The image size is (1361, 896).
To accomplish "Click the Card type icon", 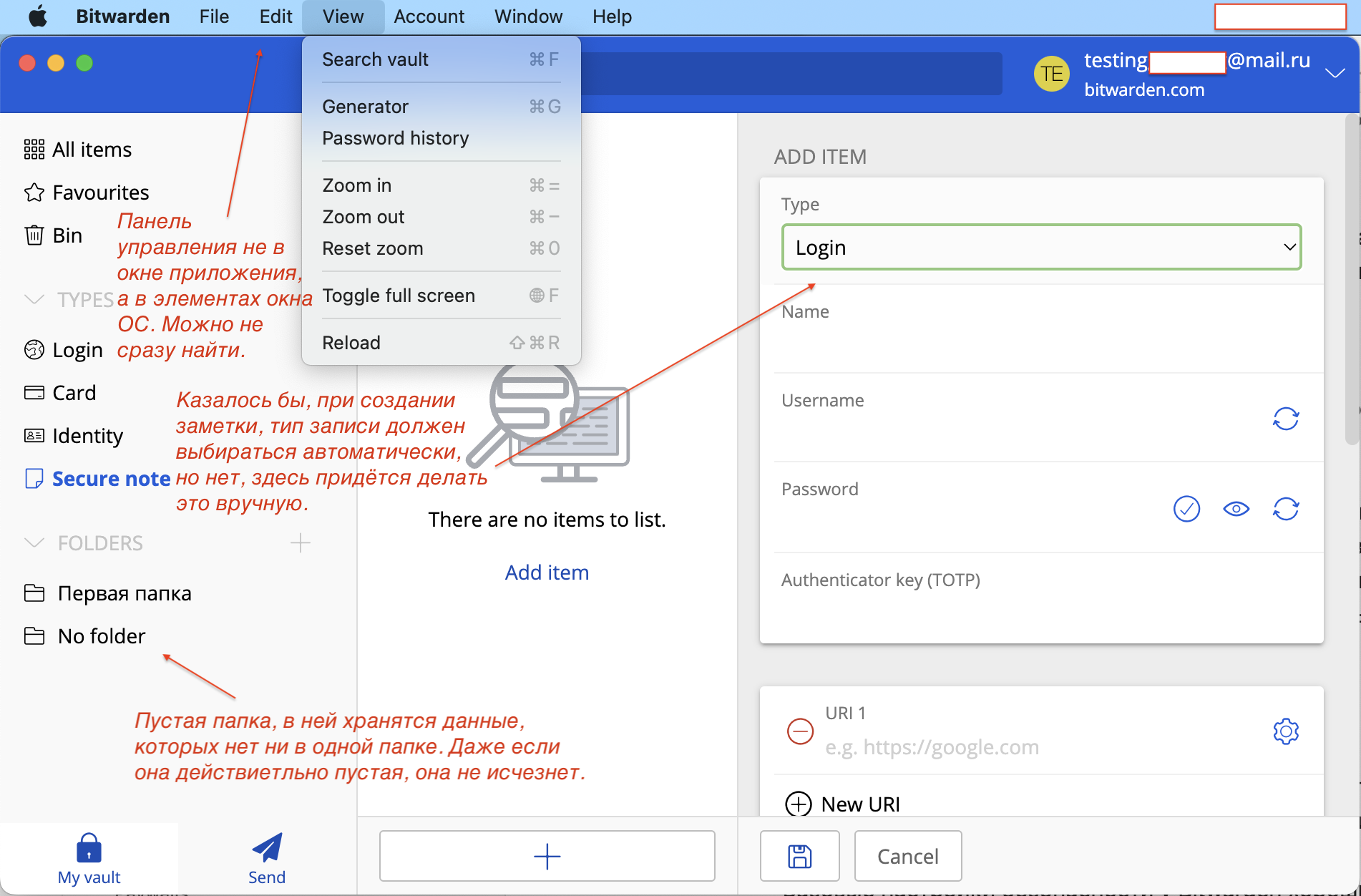I will click(34, 393).
